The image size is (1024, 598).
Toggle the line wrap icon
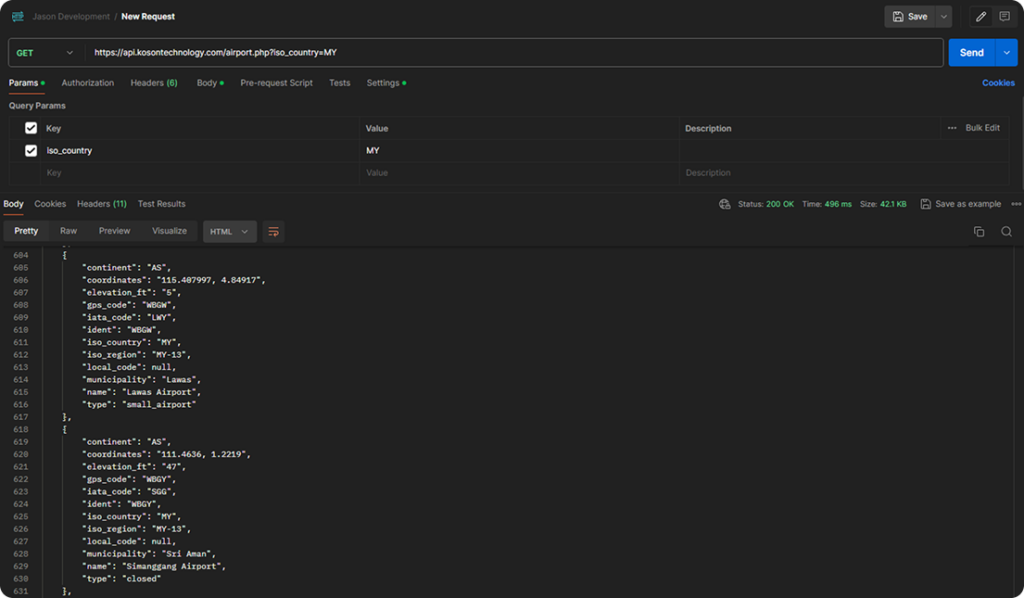(x=273, y=231)
